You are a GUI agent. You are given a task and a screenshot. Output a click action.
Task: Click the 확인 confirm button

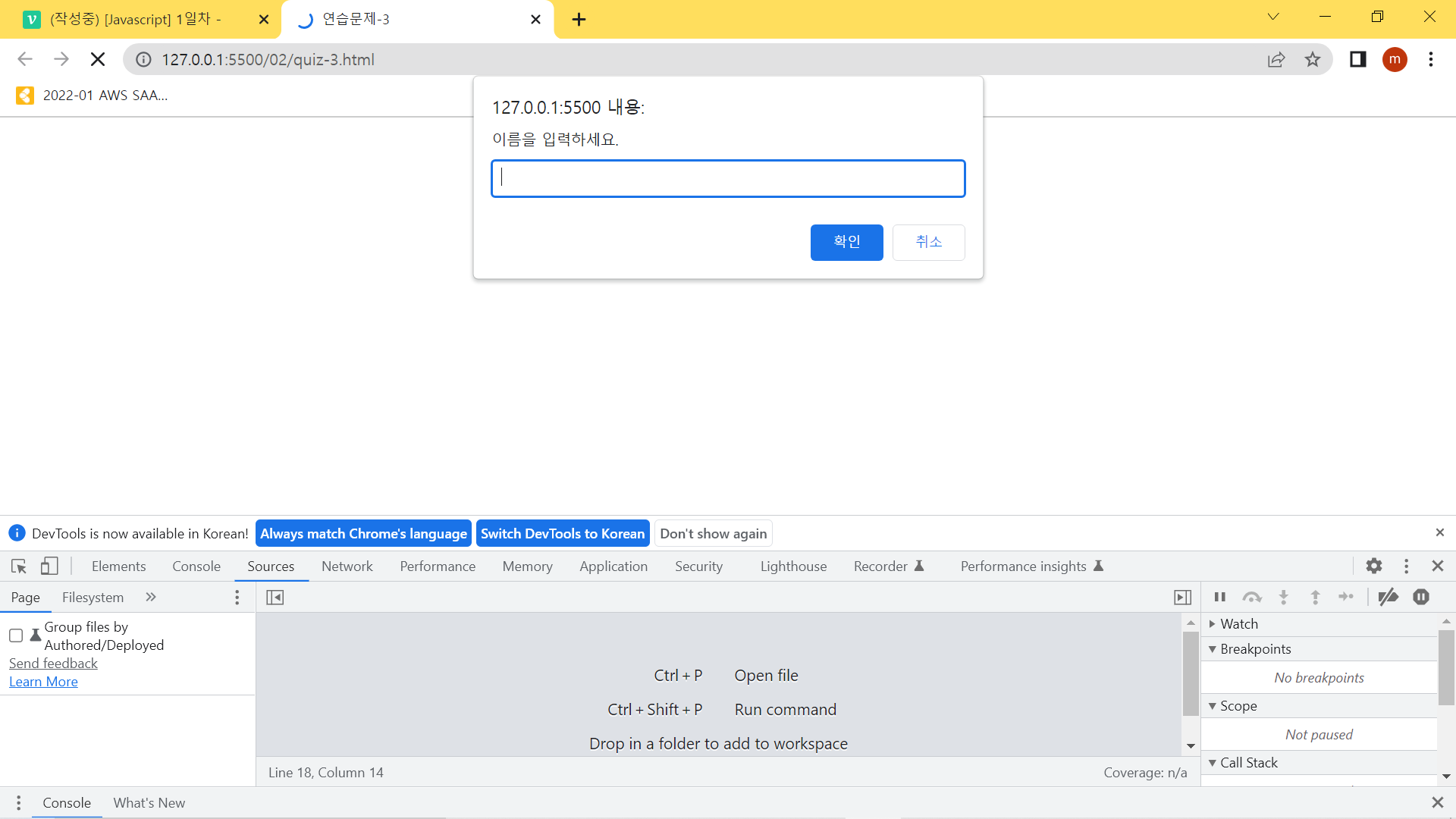click(x=846, y=243)
